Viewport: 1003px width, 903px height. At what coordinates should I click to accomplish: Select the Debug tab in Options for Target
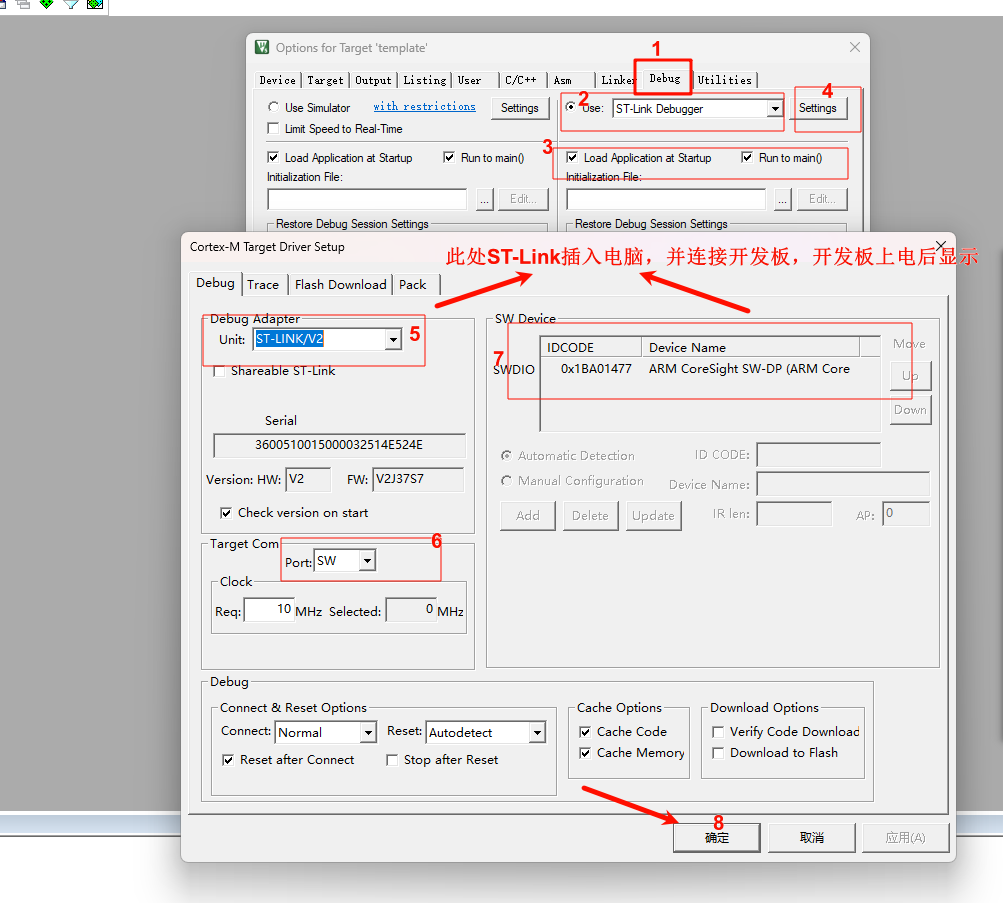click(665, 78)
